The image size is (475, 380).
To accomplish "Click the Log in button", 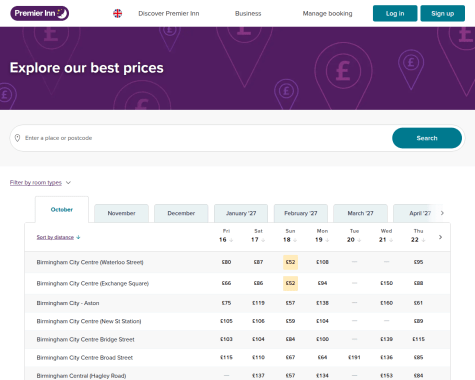I will [395, 13].
